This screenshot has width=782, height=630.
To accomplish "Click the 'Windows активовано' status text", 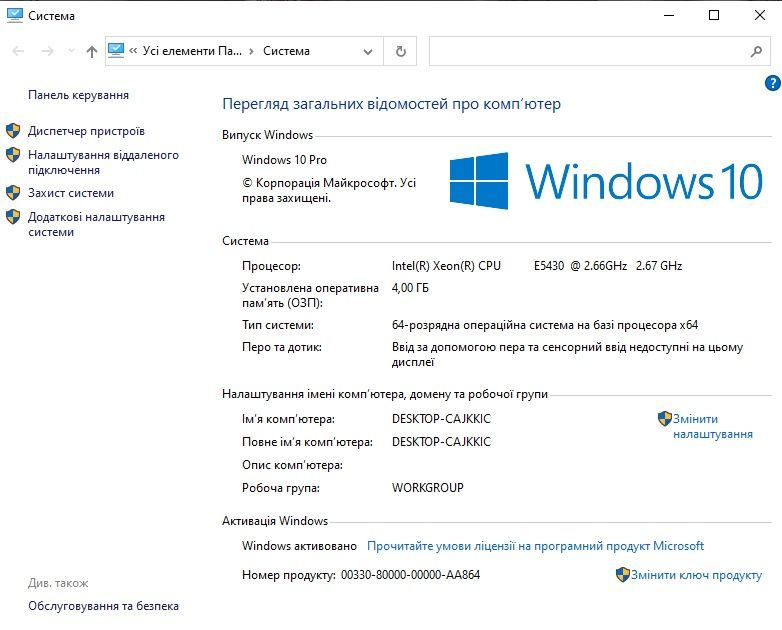I will point(299,546).
